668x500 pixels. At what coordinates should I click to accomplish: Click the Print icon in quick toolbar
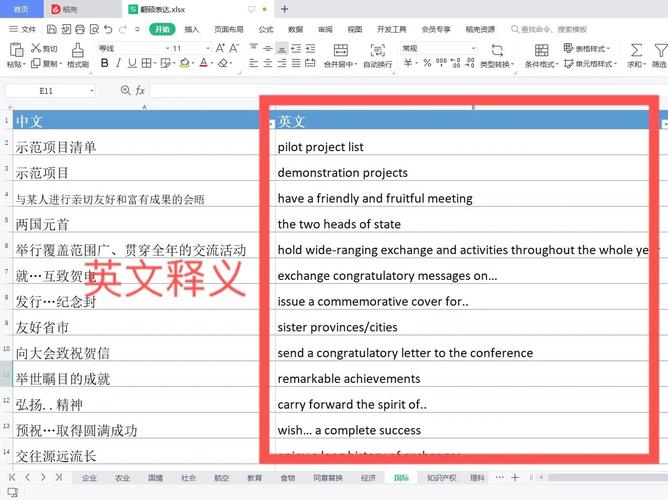[x=80, y=29]
